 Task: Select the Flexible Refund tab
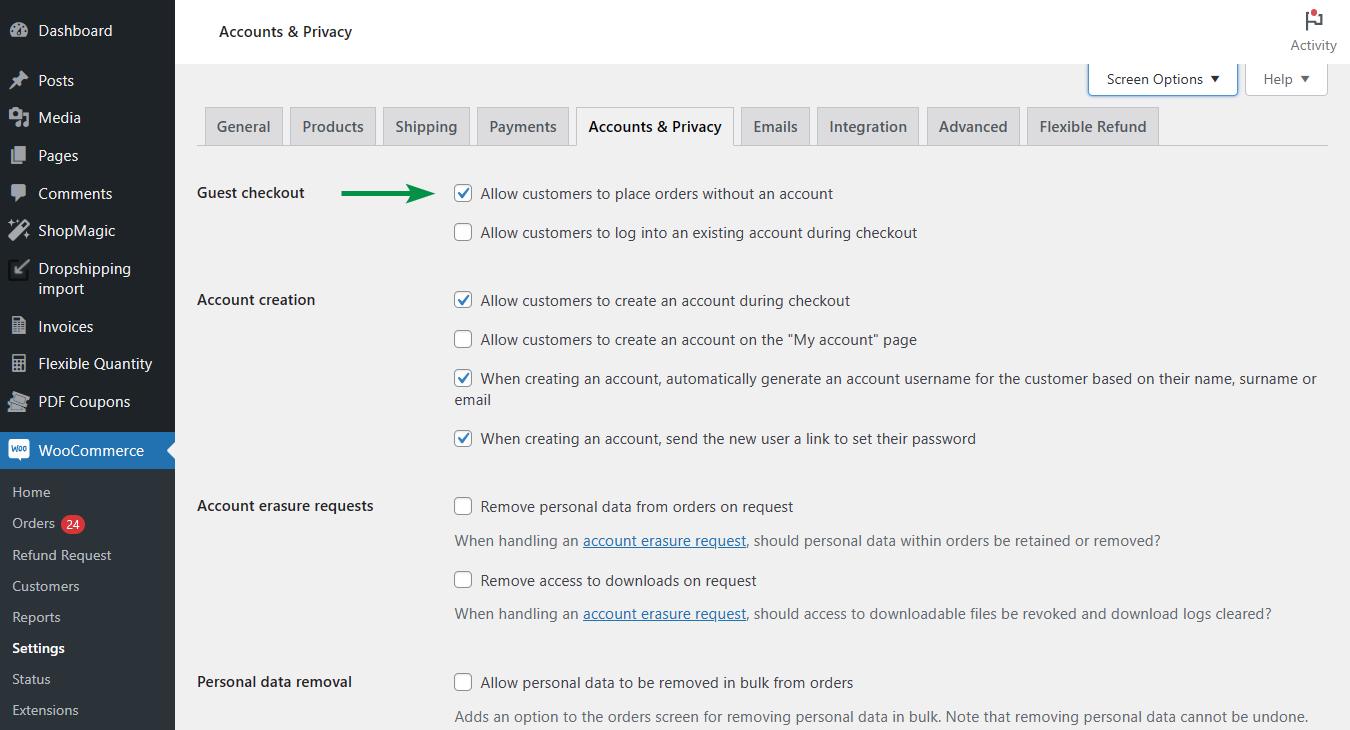[1093, 127]
